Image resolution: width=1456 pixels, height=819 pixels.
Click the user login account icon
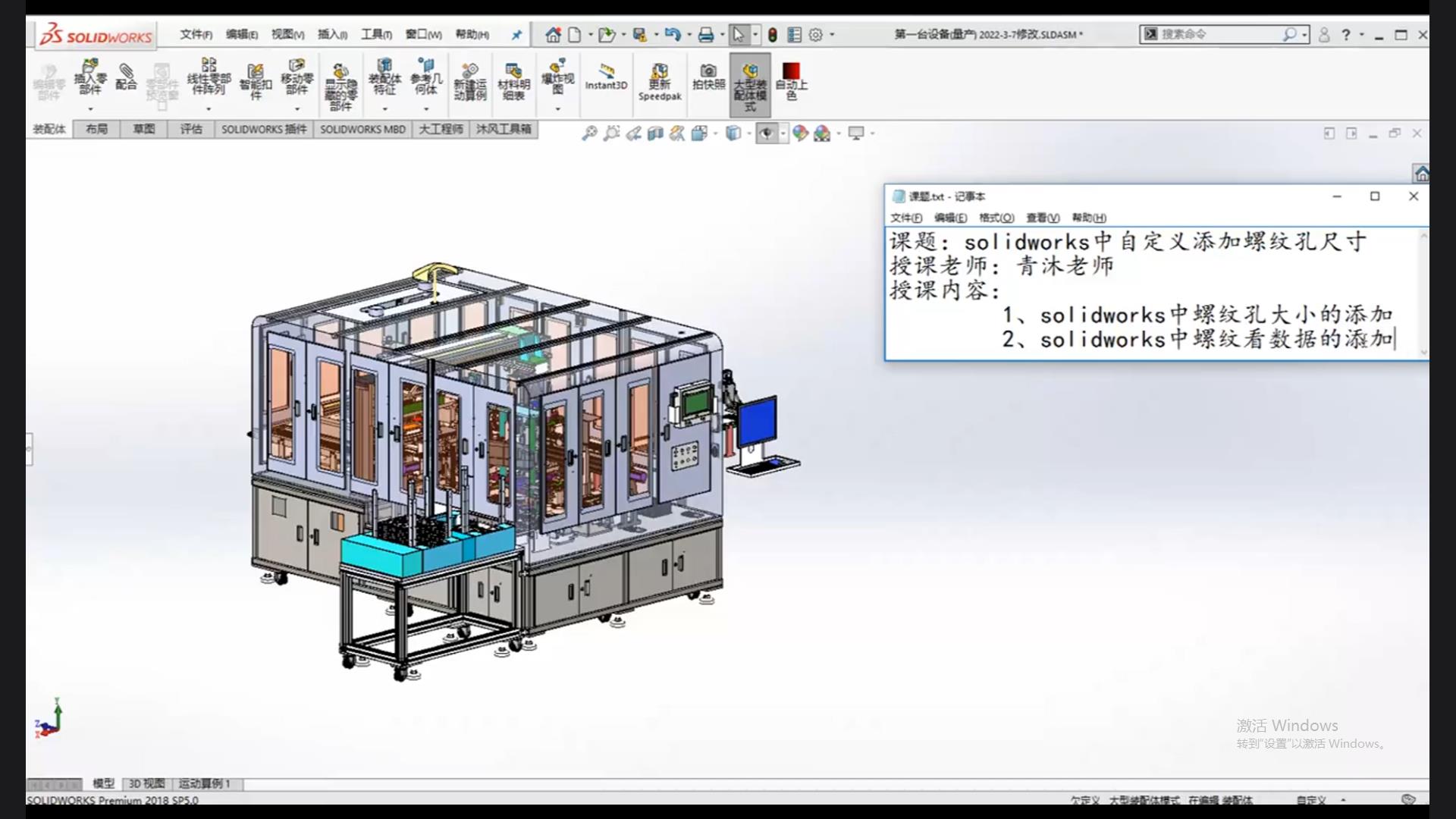point(1324,35)
